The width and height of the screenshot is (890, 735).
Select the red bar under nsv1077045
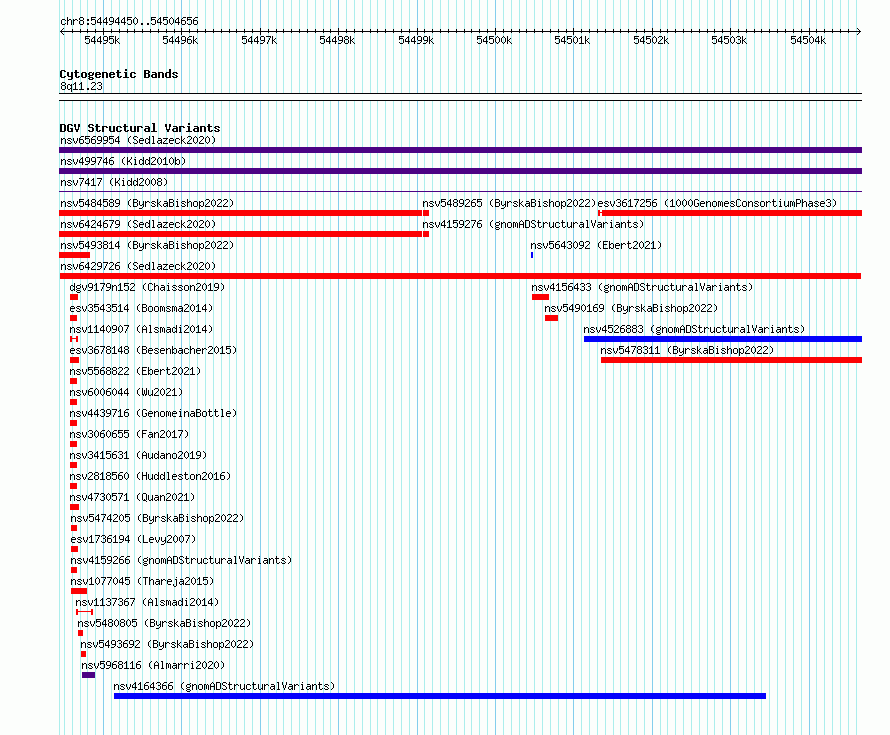(79, 591)
